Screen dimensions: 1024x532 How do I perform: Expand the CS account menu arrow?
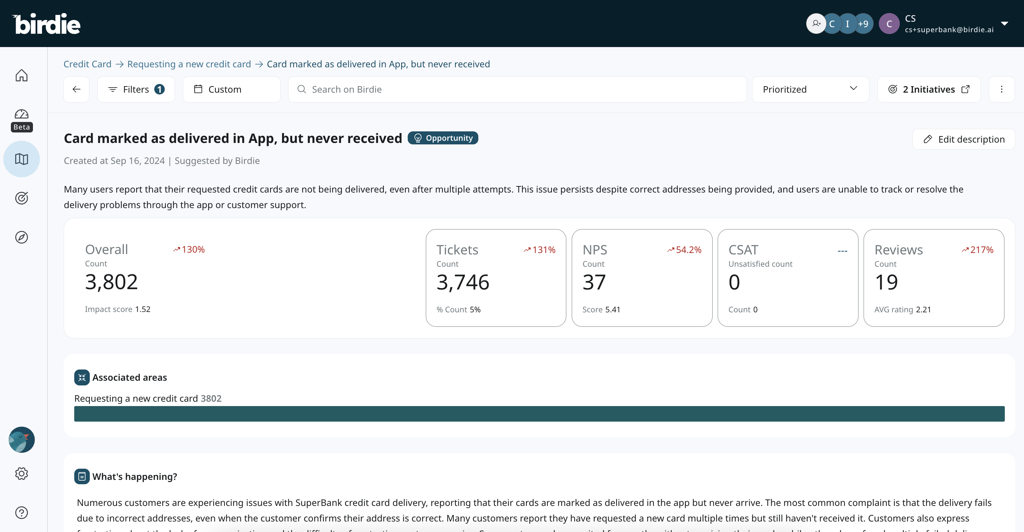(1004, 24)
